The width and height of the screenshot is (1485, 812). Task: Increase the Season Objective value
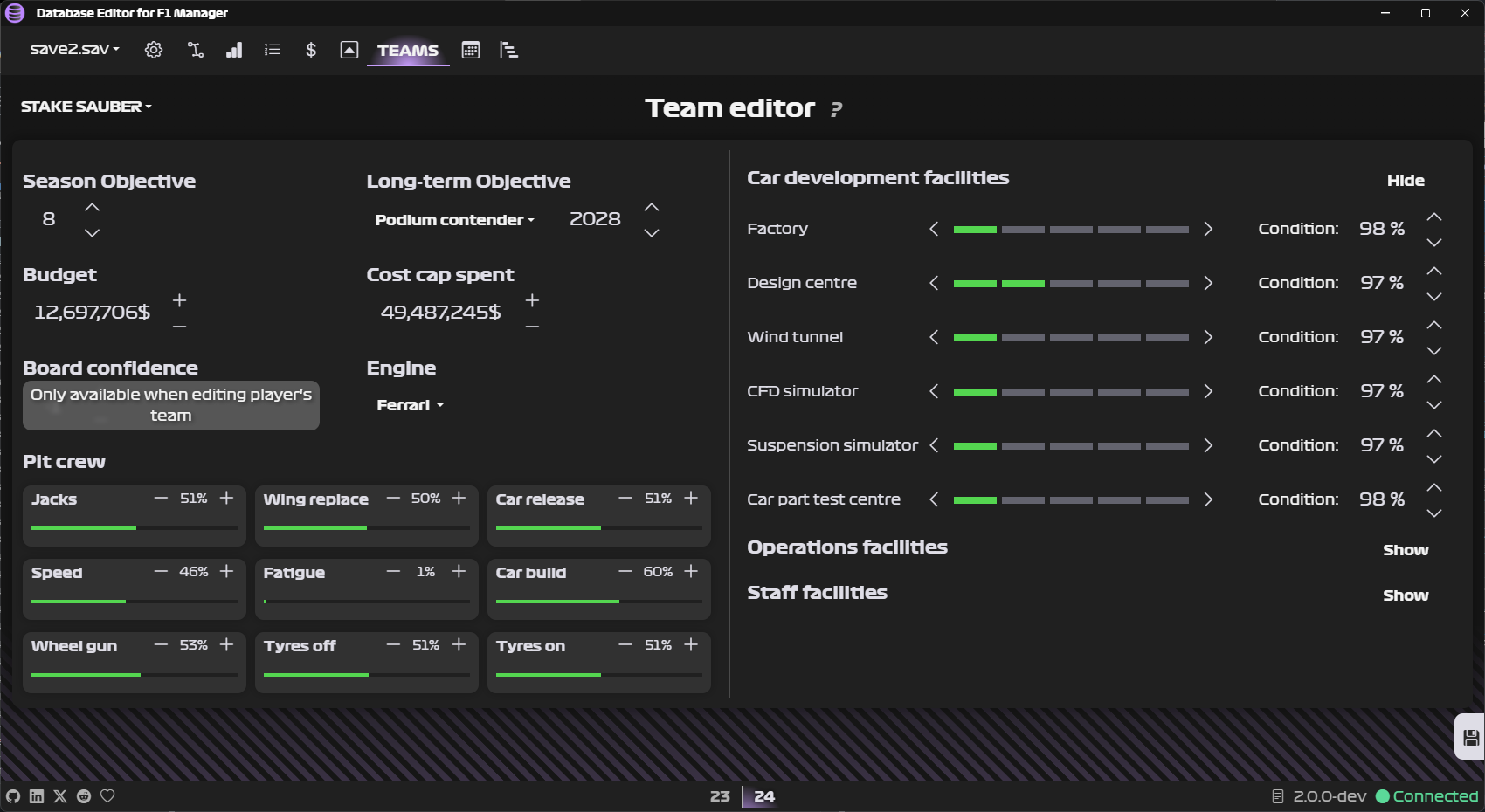click(x=92, y=208)
